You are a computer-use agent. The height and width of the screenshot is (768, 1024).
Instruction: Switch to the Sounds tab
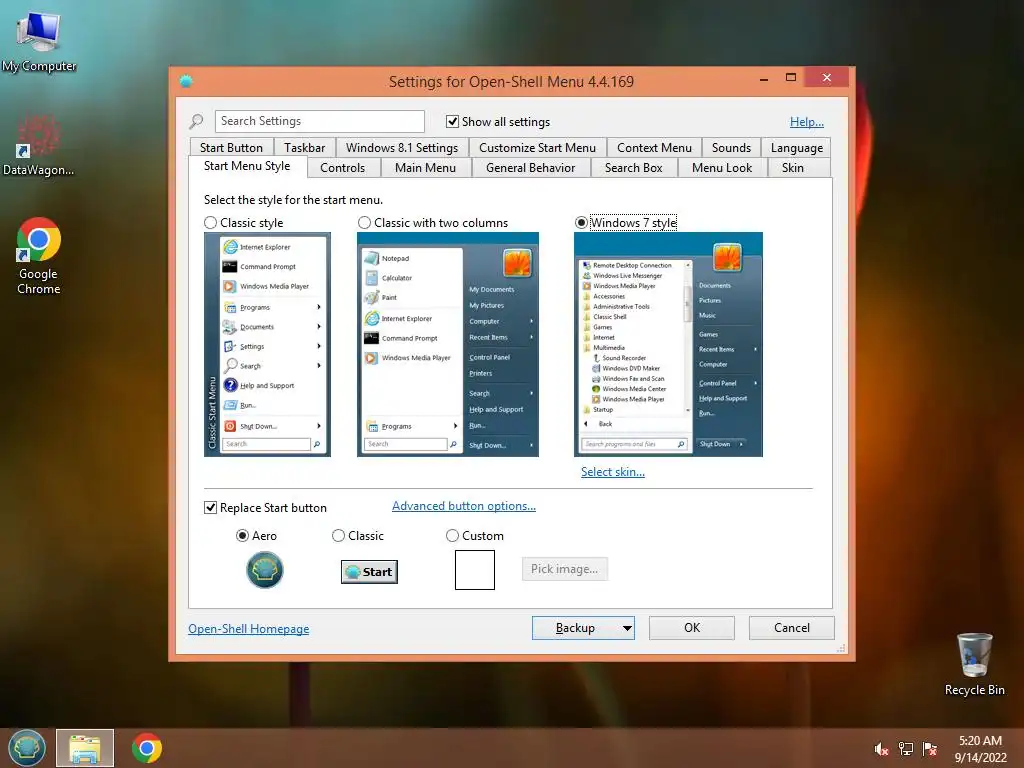point(731,148)
